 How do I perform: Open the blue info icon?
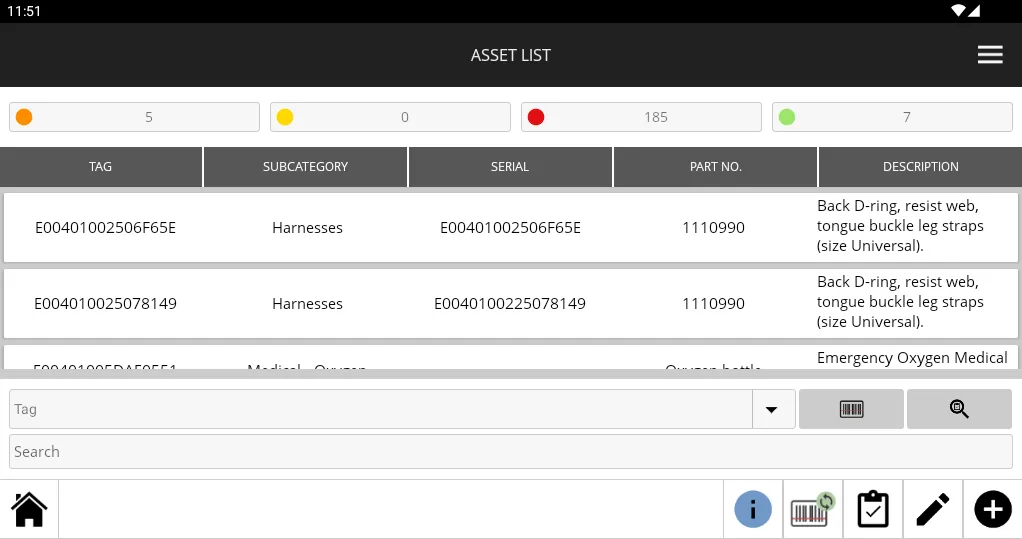752,510
